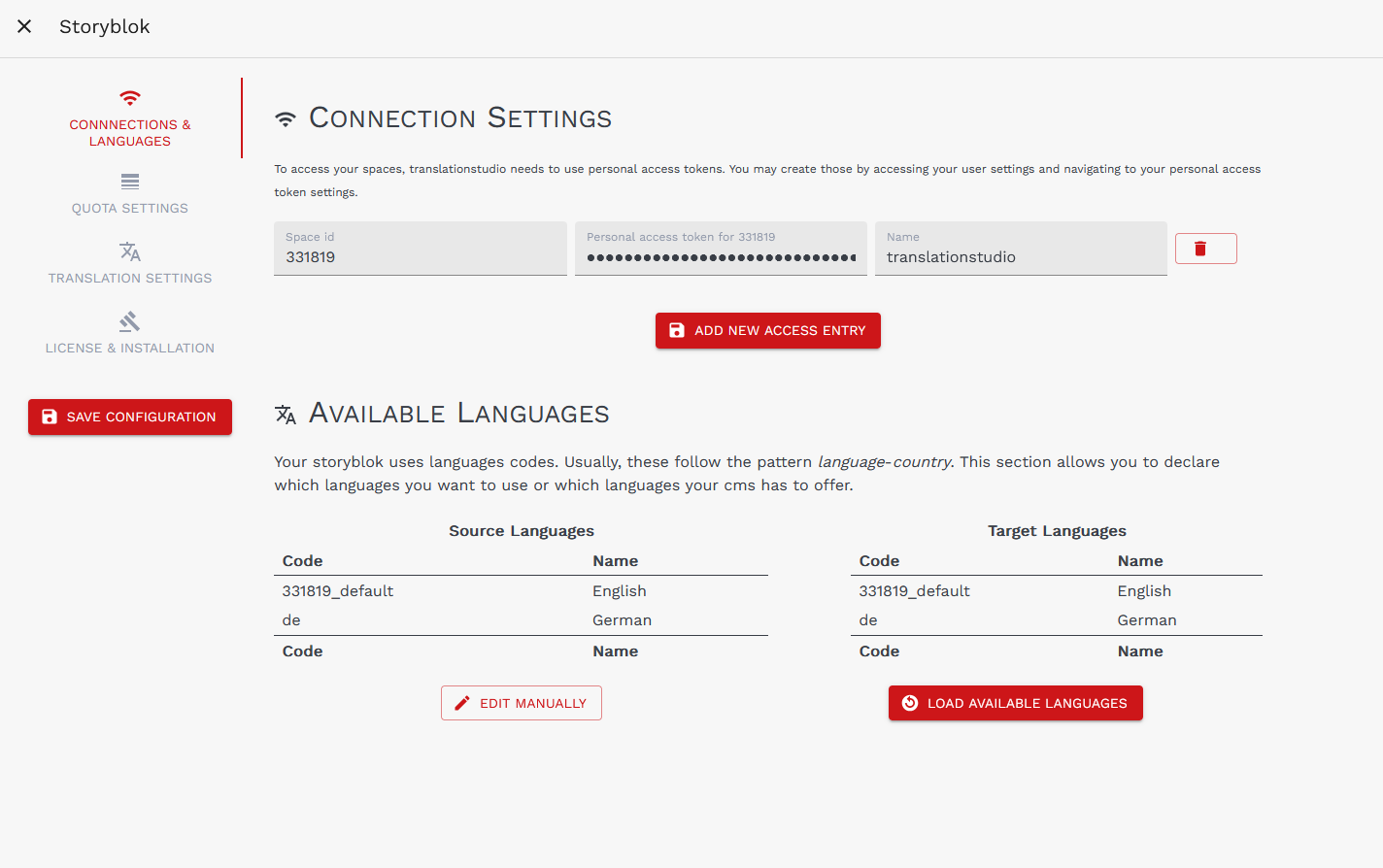The height and width of the screenshot is (868, 1383).
Task: Select source language code 331819_default
Action: [338, 591]
